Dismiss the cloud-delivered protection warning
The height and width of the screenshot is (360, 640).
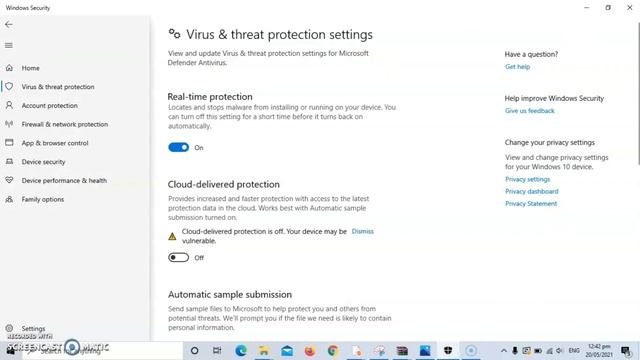(362, 231)
